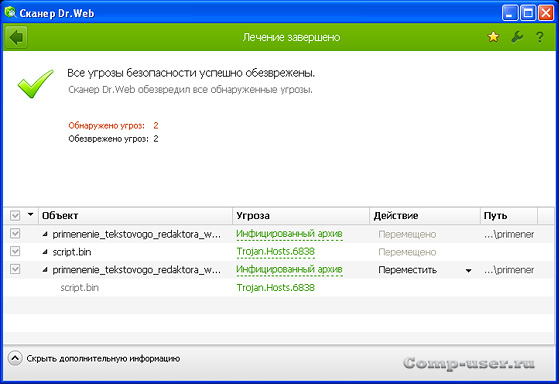This screenshot has height=384, width=559.
Task: Open Инфицированный архив link in Переместить row
Action: [x=289, y=270]
